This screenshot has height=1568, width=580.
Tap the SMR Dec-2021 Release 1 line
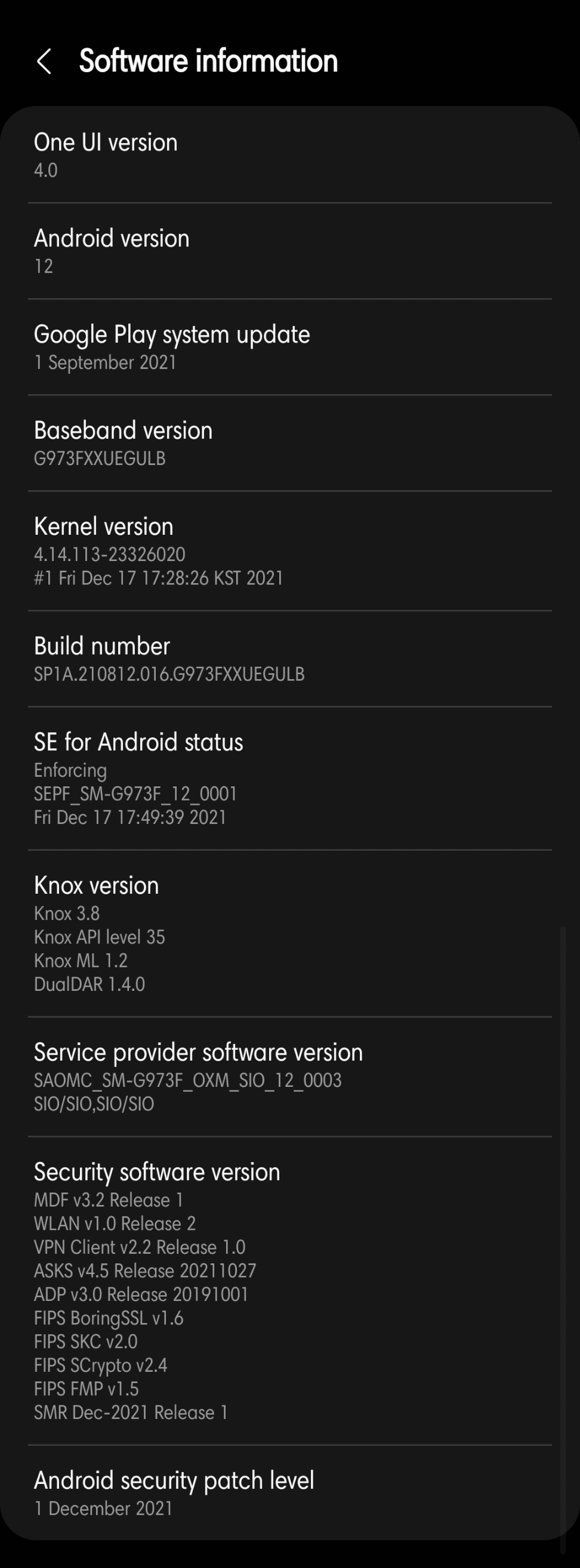[130, 1412]
